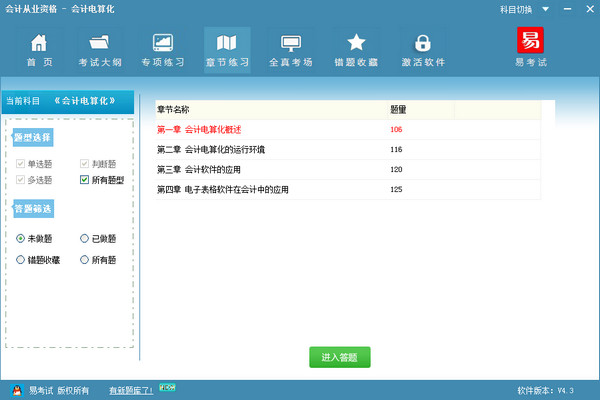Select row 第二章 会计电算化的运行环境
The height and width of the screenshot is (400, 600).
[348, 150]
